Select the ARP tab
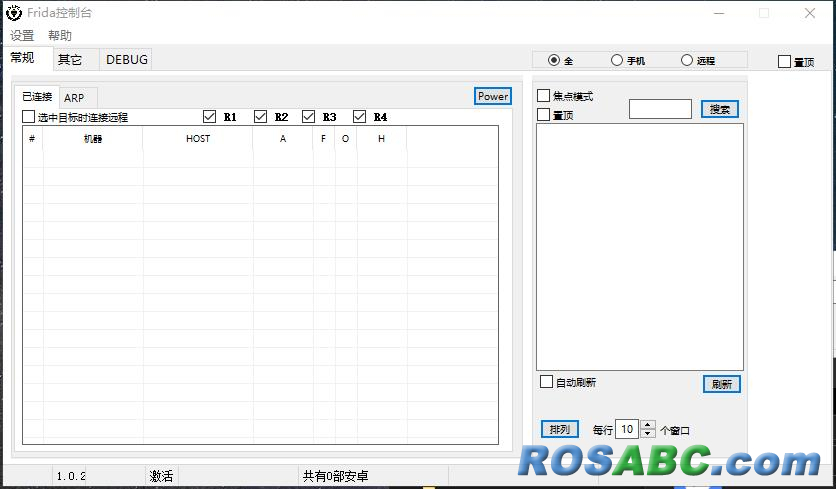 tap(74, 97)
